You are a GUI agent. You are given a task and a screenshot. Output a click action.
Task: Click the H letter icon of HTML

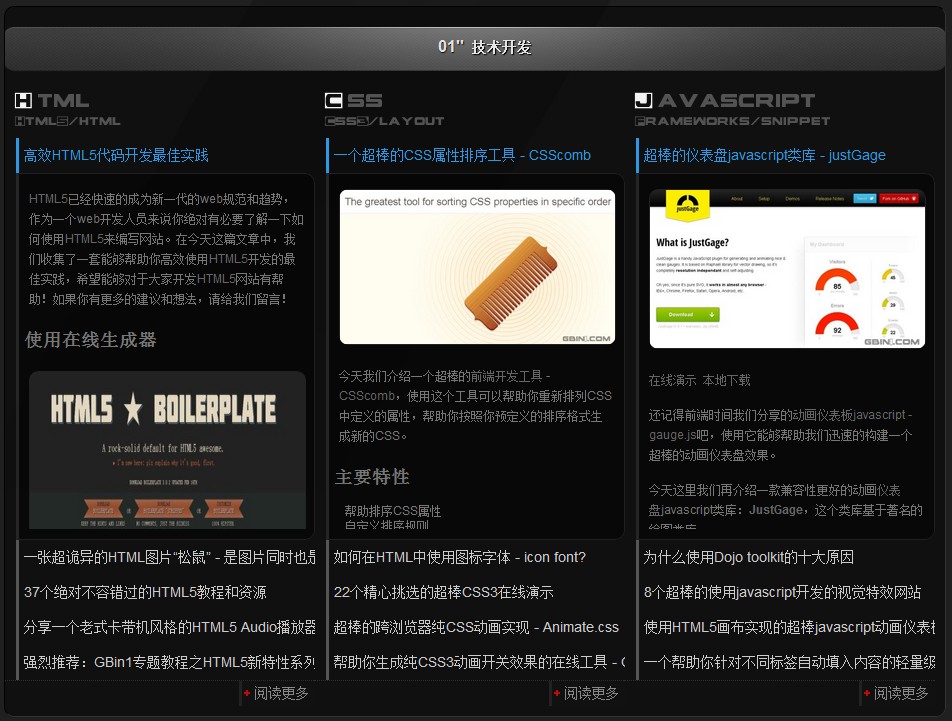pos(23,101)
